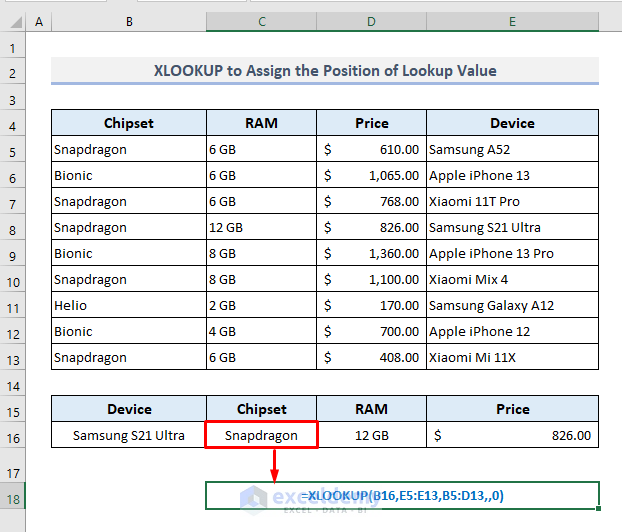622x532 pixels.
Task: Click the title cell XLOOKUP to Assign the Position
Action: [x=325, y=71]
